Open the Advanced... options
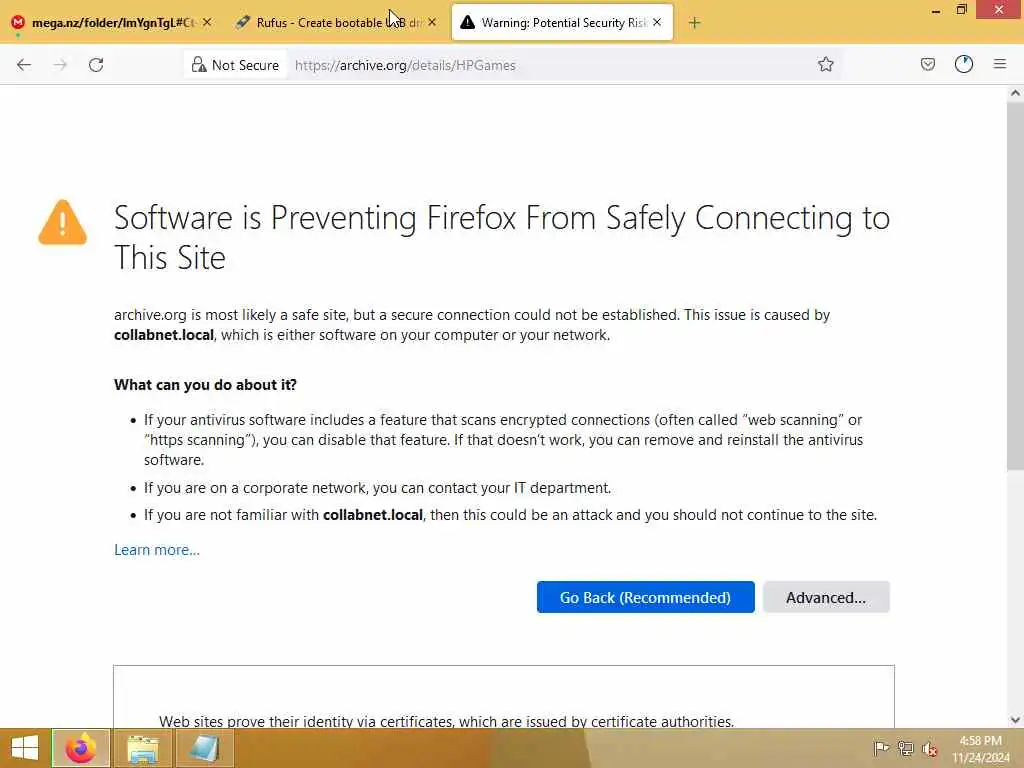 click(x=825, y=597)
